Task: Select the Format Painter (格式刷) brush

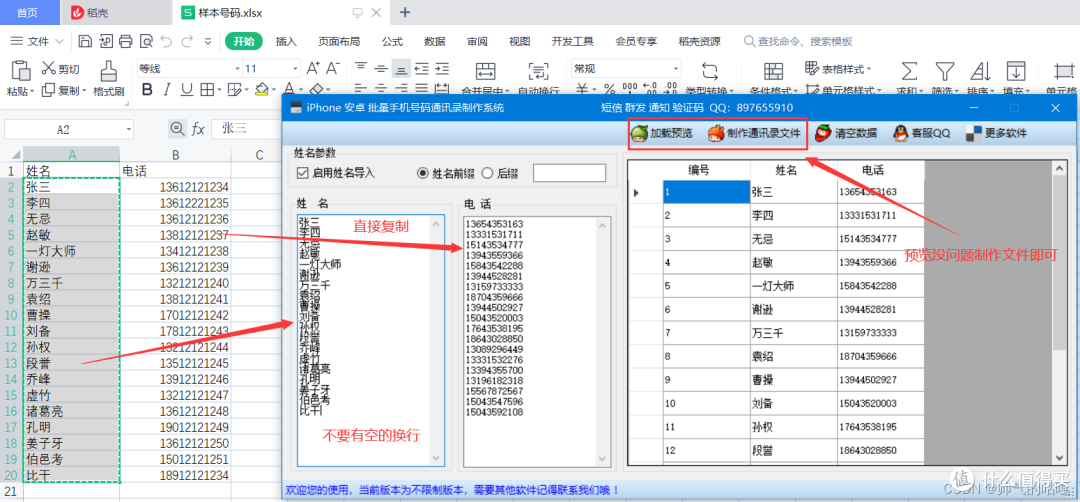Action: pos(108,79)
